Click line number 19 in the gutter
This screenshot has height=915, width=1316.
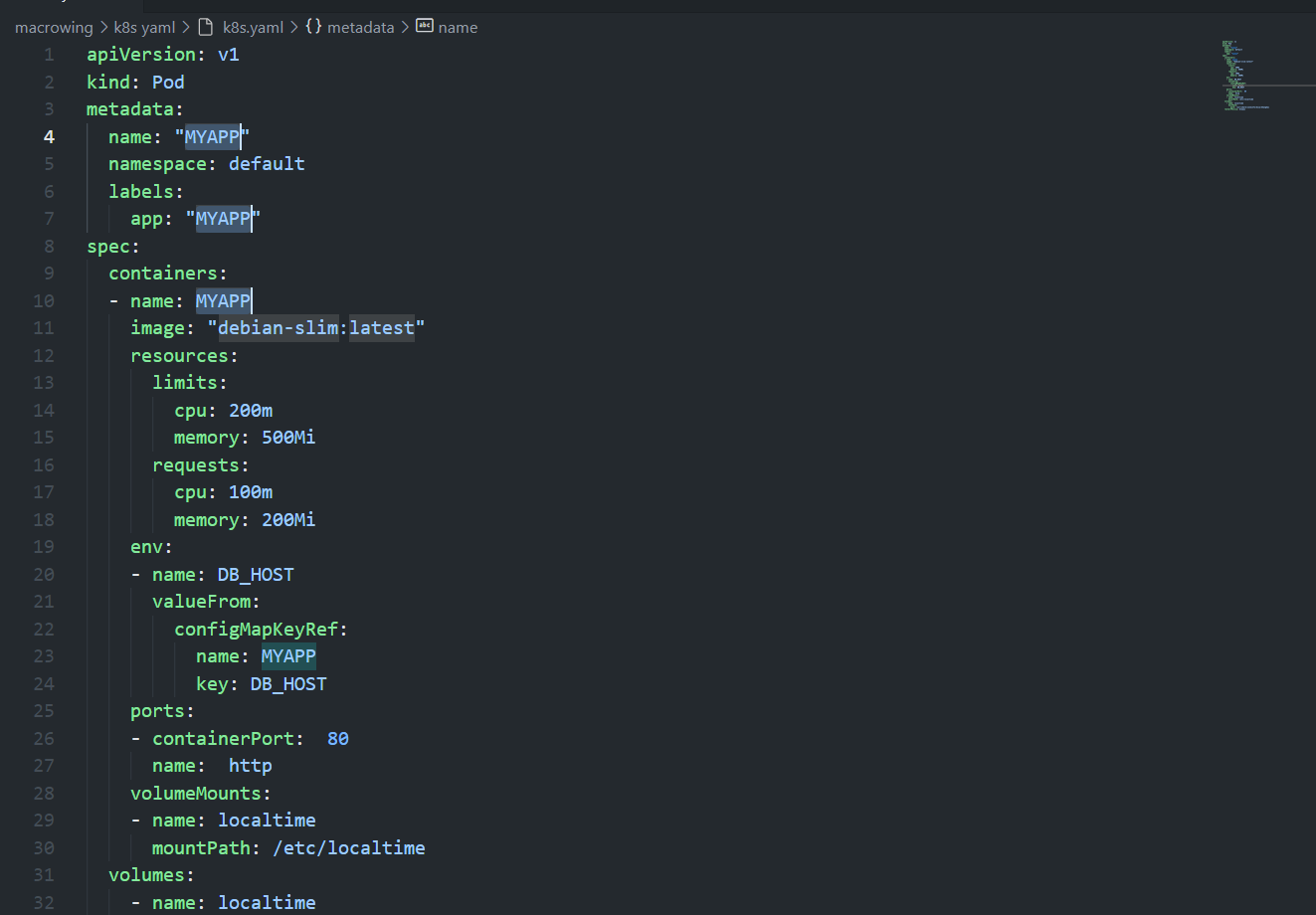click(44, 547)
